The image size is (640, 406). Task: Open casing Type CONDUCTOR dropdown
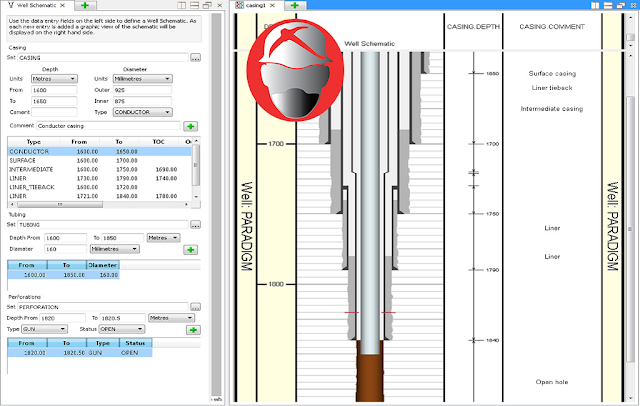[142, 112]
